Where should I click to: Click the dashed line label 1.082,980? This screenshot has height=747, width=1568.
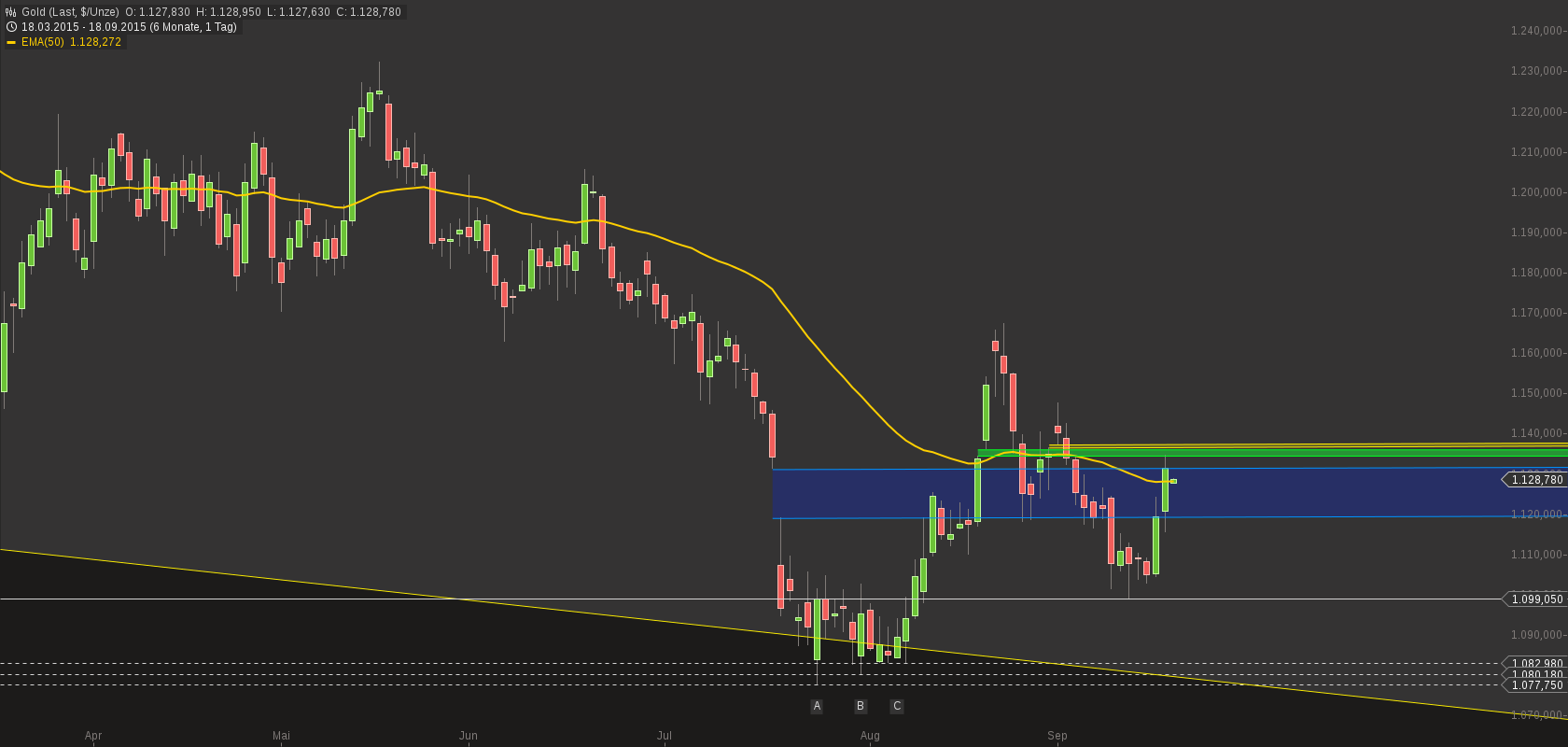(1533, 664)
